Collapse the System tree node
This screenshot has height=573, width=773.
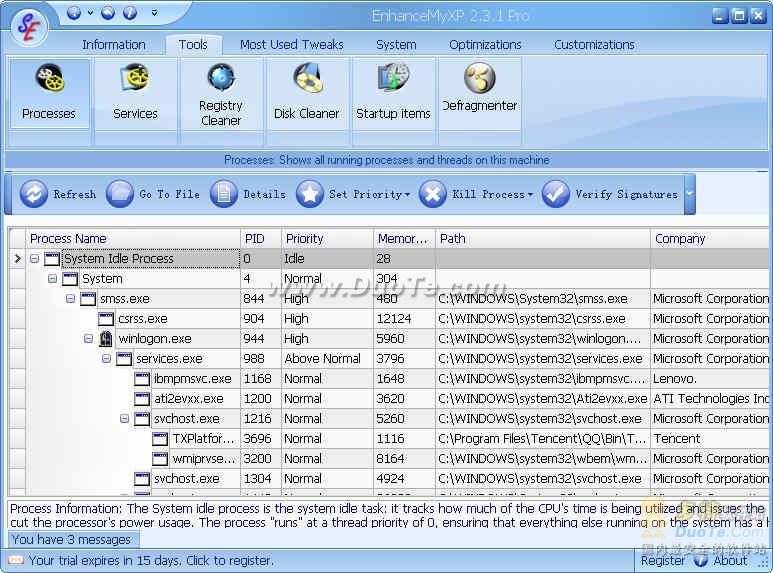click(53, 279)
